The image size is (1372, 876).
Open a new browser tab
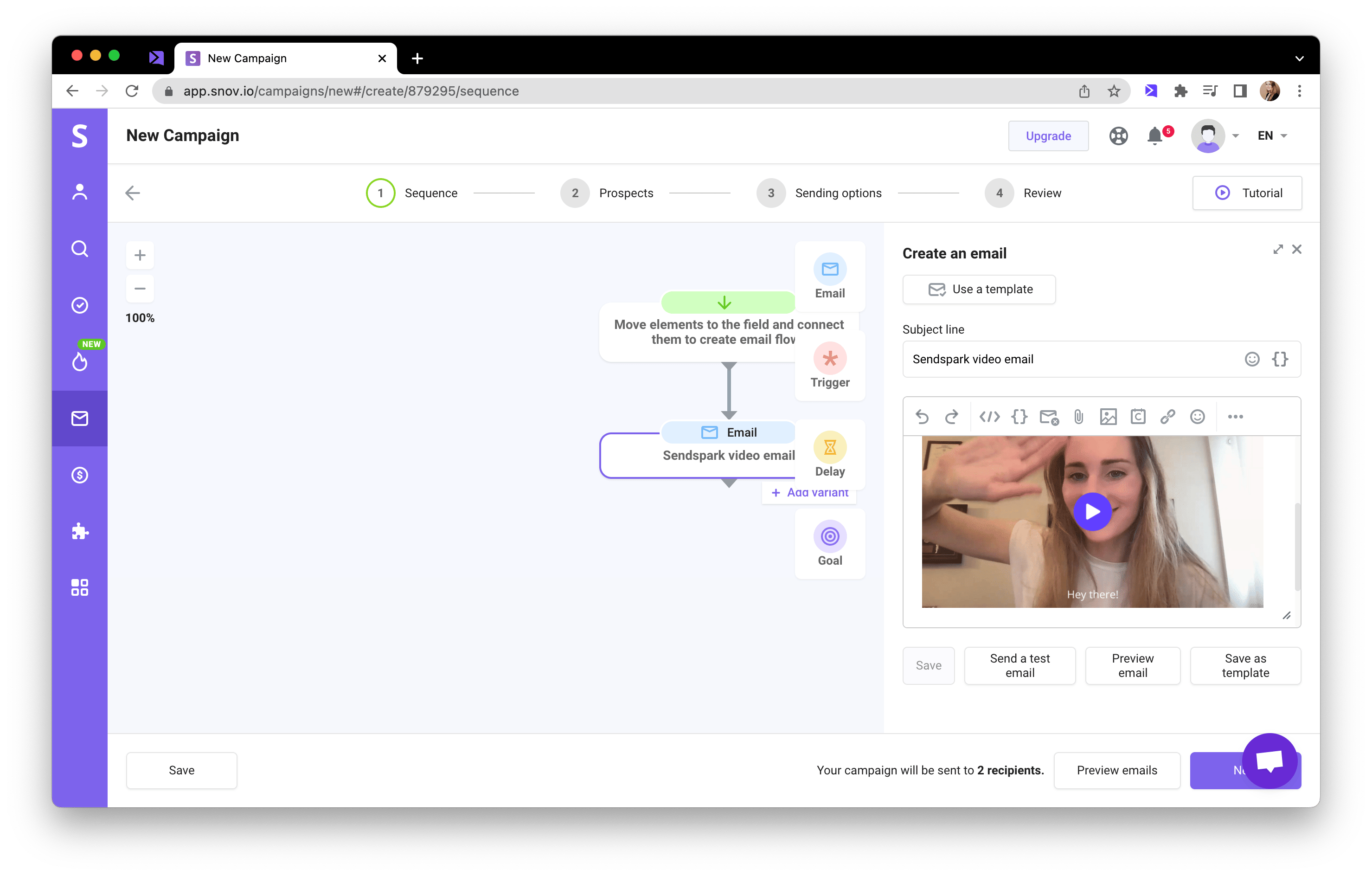click(x=417, y=58)
